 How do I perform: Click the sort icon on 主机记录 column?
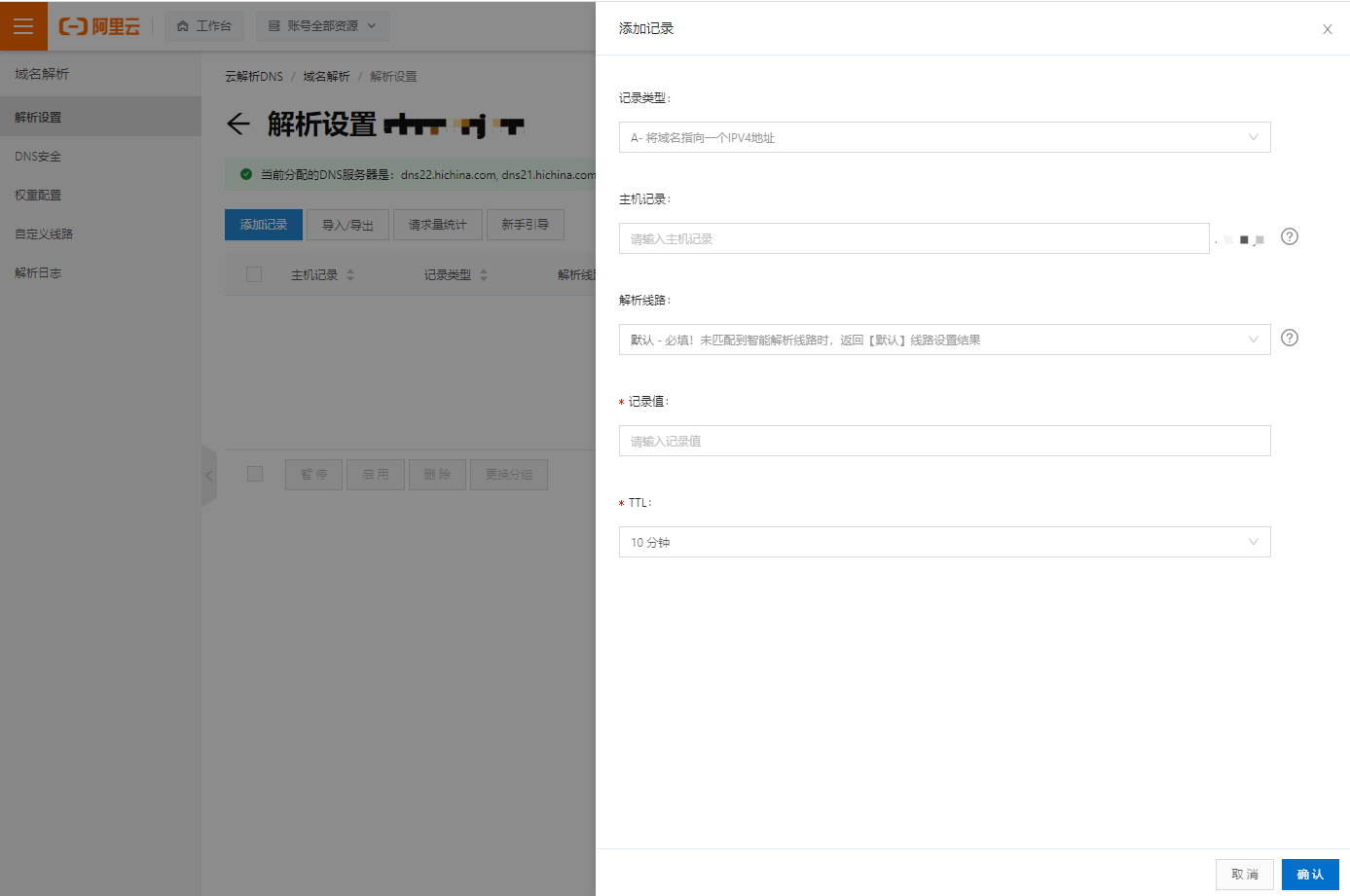352,274
